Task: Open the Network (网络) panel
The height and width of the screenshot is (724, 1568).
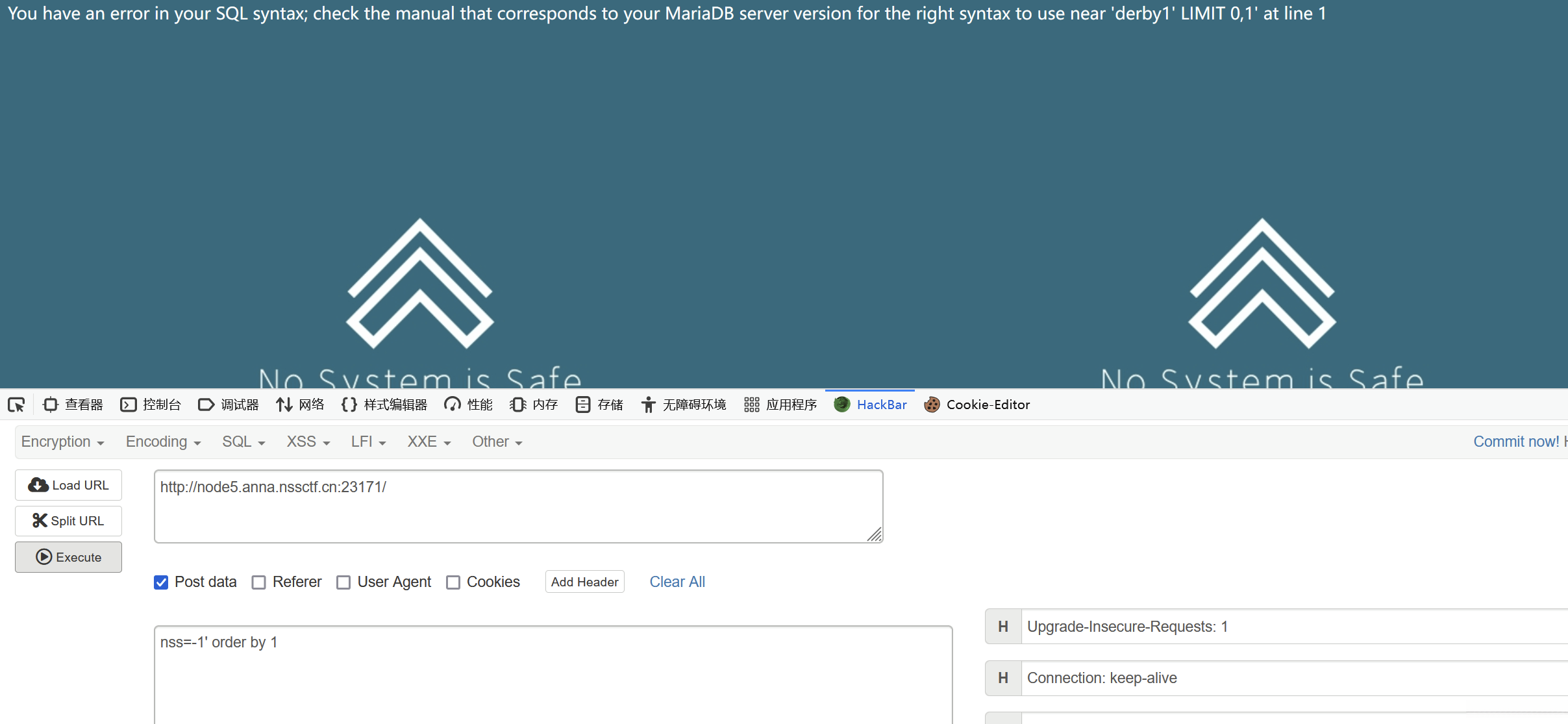Action: click(x=300, y=405)
